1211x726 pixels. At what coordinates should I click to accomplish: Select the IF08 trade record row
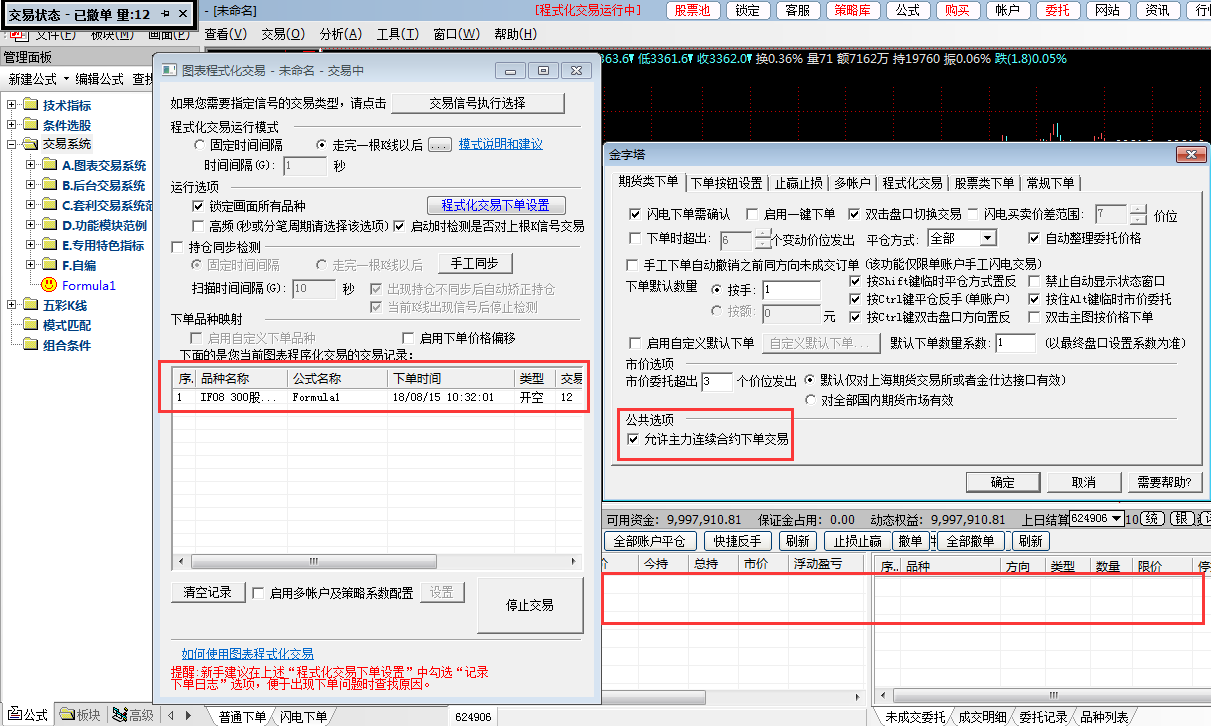[x=379, y=397]
